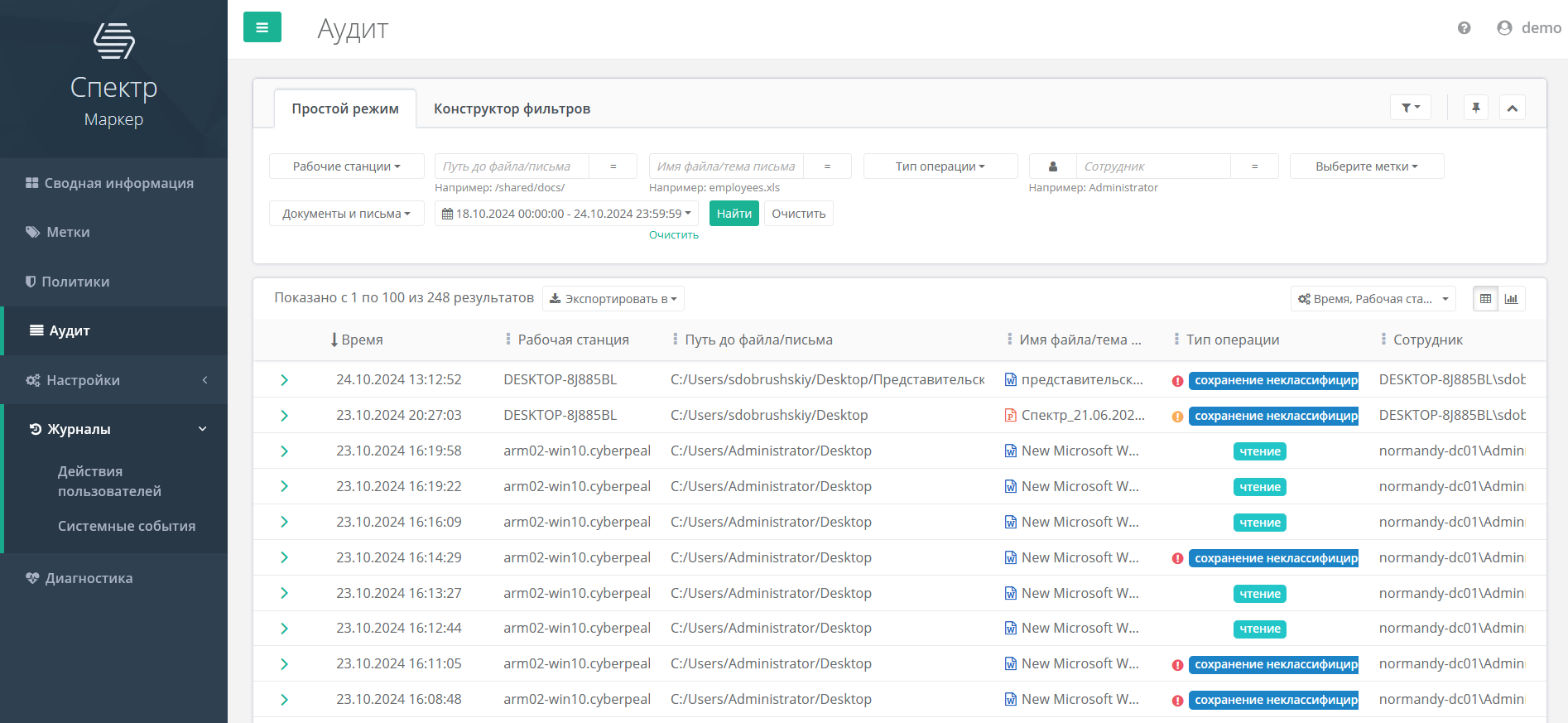1568x723 pixels.
Task: Switch to chart view icon
Action: (1511, 299)
